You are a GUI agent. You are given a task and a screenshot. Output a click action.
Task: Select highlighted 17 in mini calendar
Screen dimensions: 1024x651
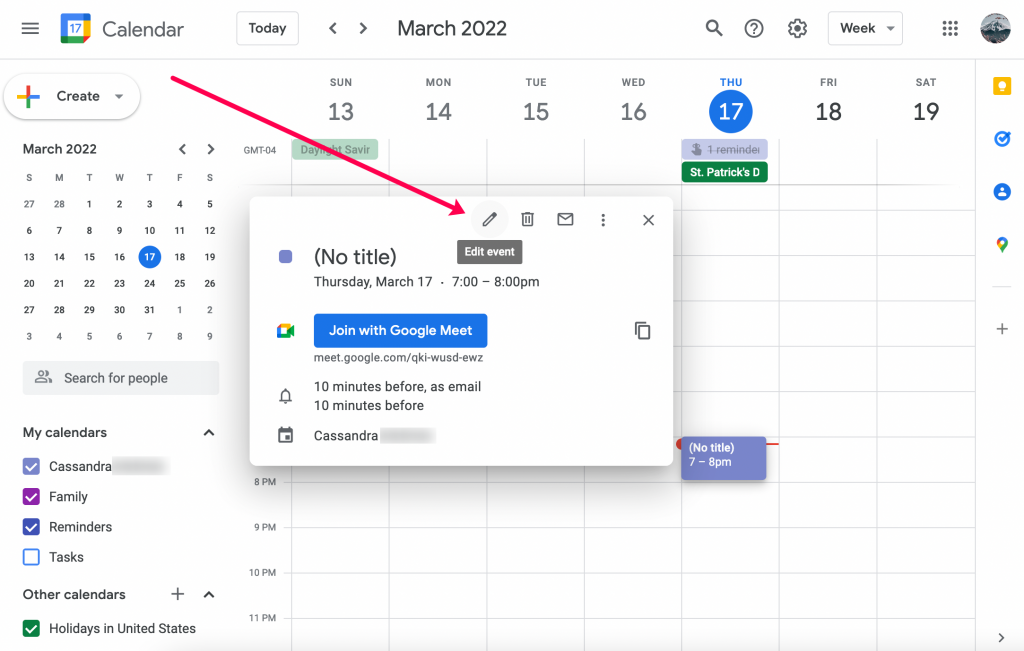click(150, 257)
